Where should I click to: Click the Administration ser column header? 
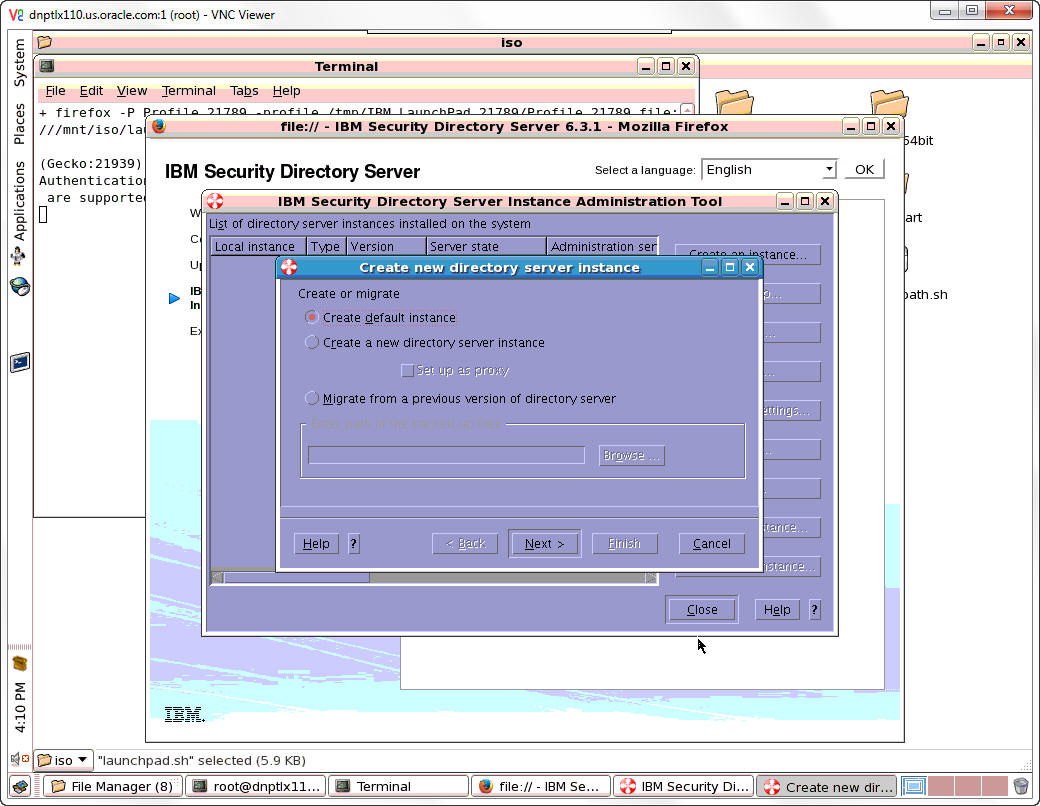[x=603, y=246]
